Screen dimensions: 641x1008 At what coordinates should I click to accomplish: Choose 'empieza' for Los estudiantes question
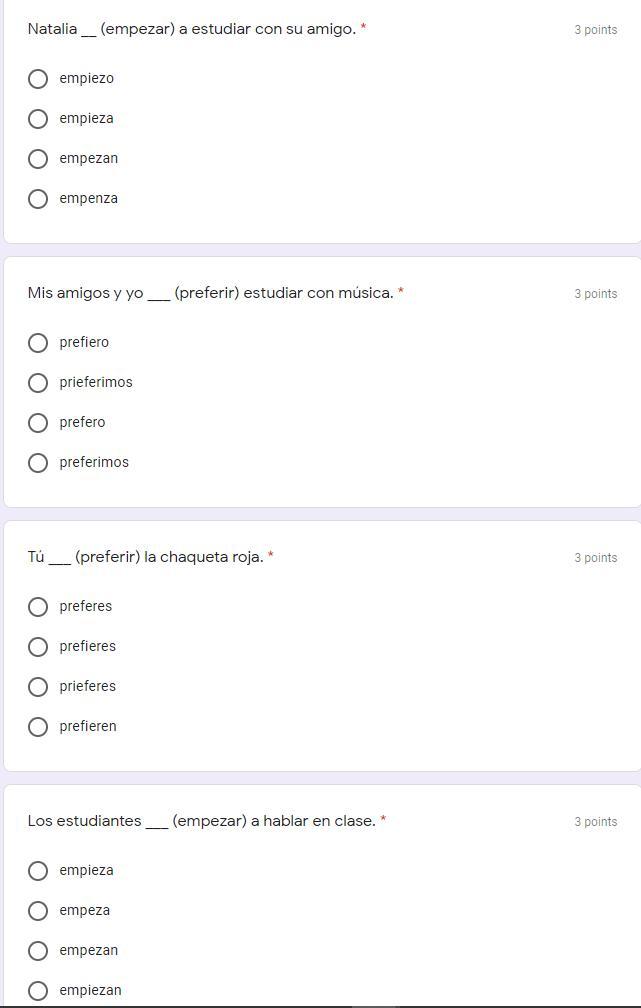tap(38, 871)
